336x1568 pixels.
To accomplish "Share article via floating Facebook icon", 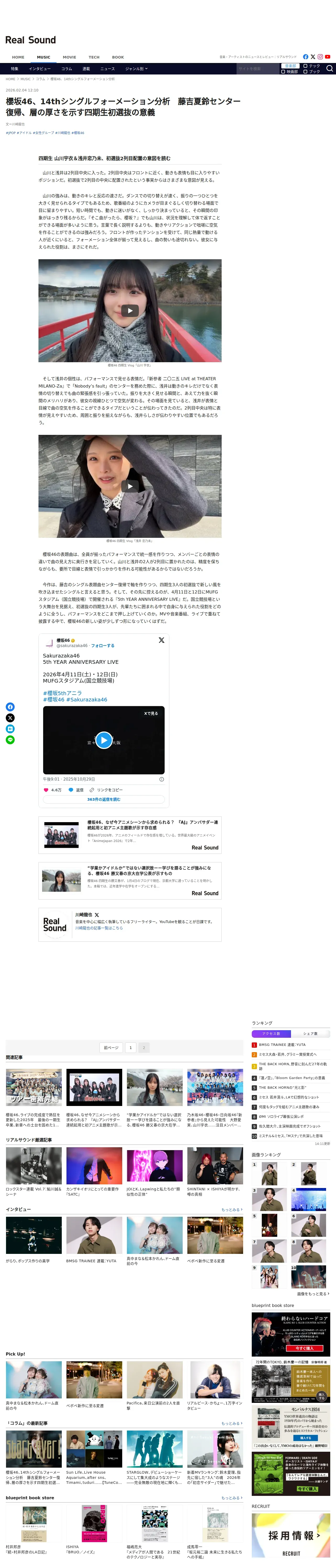I will tap(10, 707).
